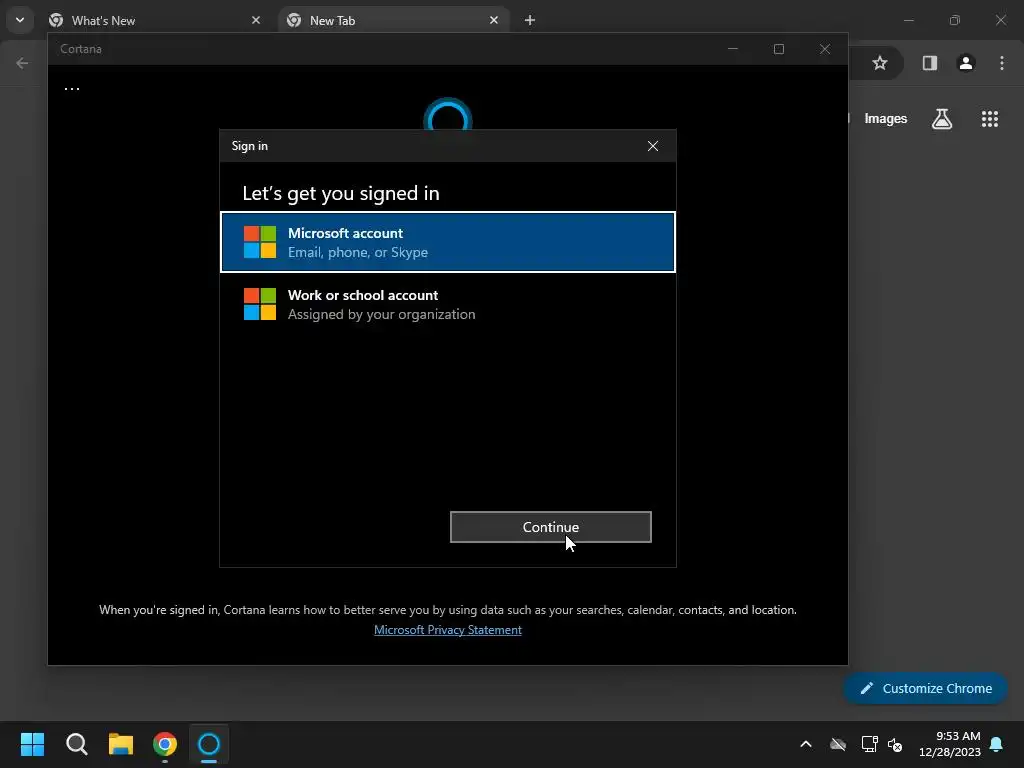This screenshot has width=1024, height=768.
Task: Click the Continue button
Action: 551,527
